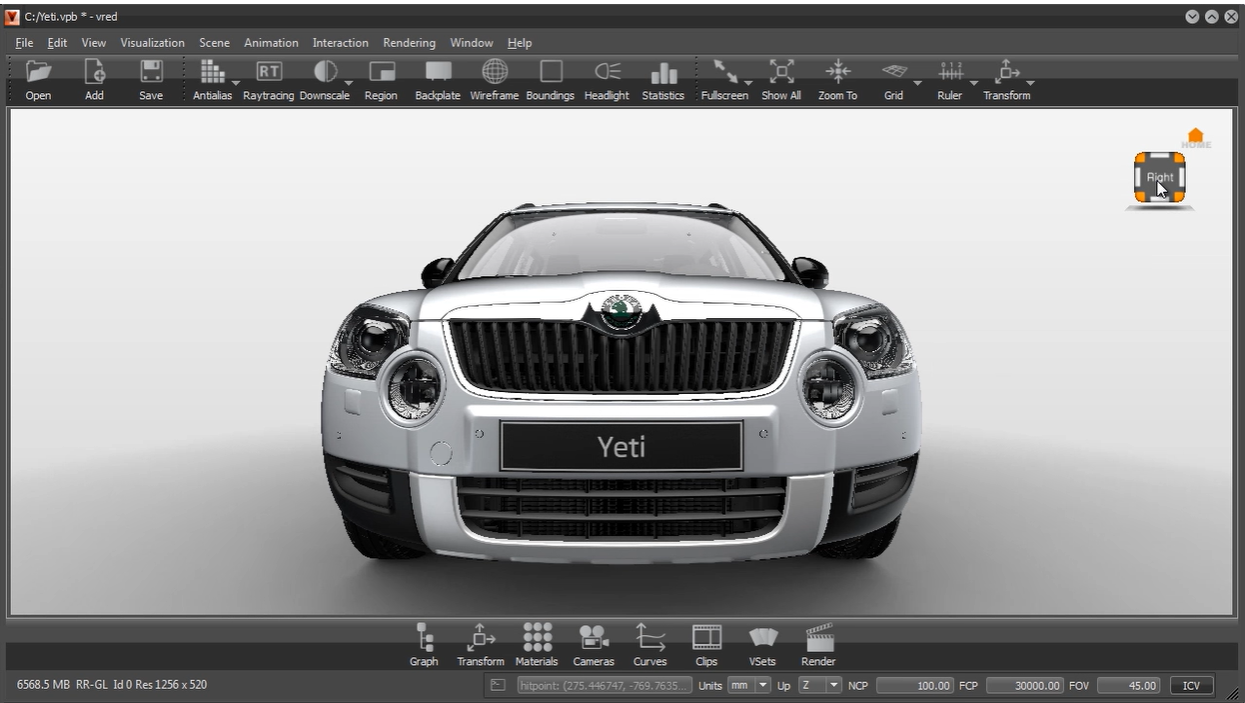Expand the Antialias dropdown arrow
Image resolution: width=1245 pixels, height=703 pixels.
click(x=236, y=83)
